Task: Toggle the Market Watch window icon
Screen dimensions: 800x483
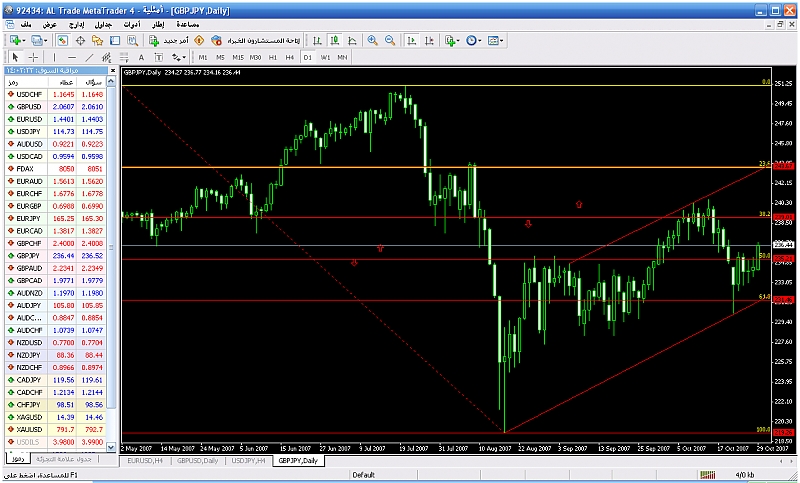Action: click(x=63, y=40)
